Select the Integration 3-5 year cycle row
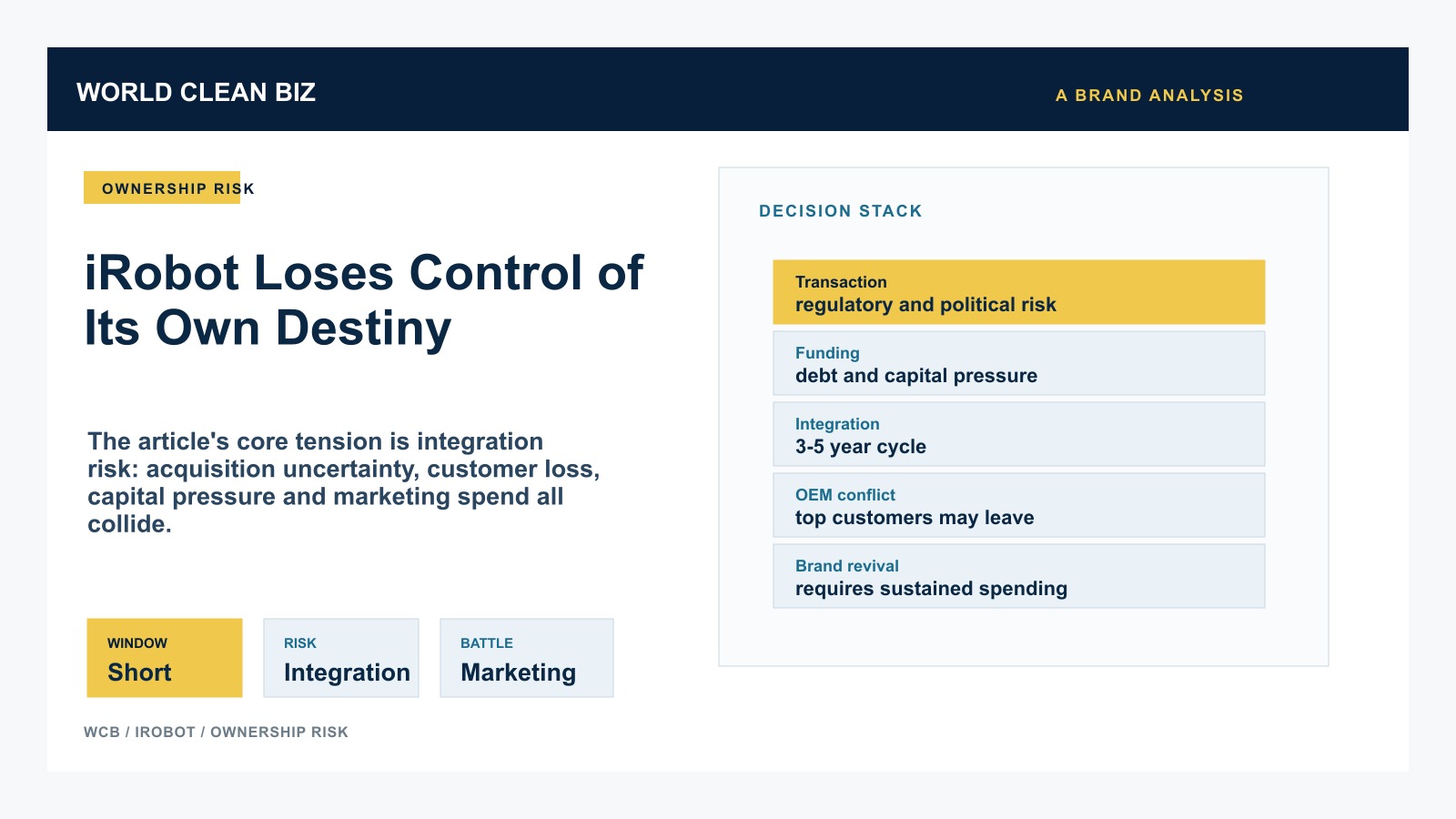The height and width of the screenshot is (819, 1456). [x=1019, y=434]
